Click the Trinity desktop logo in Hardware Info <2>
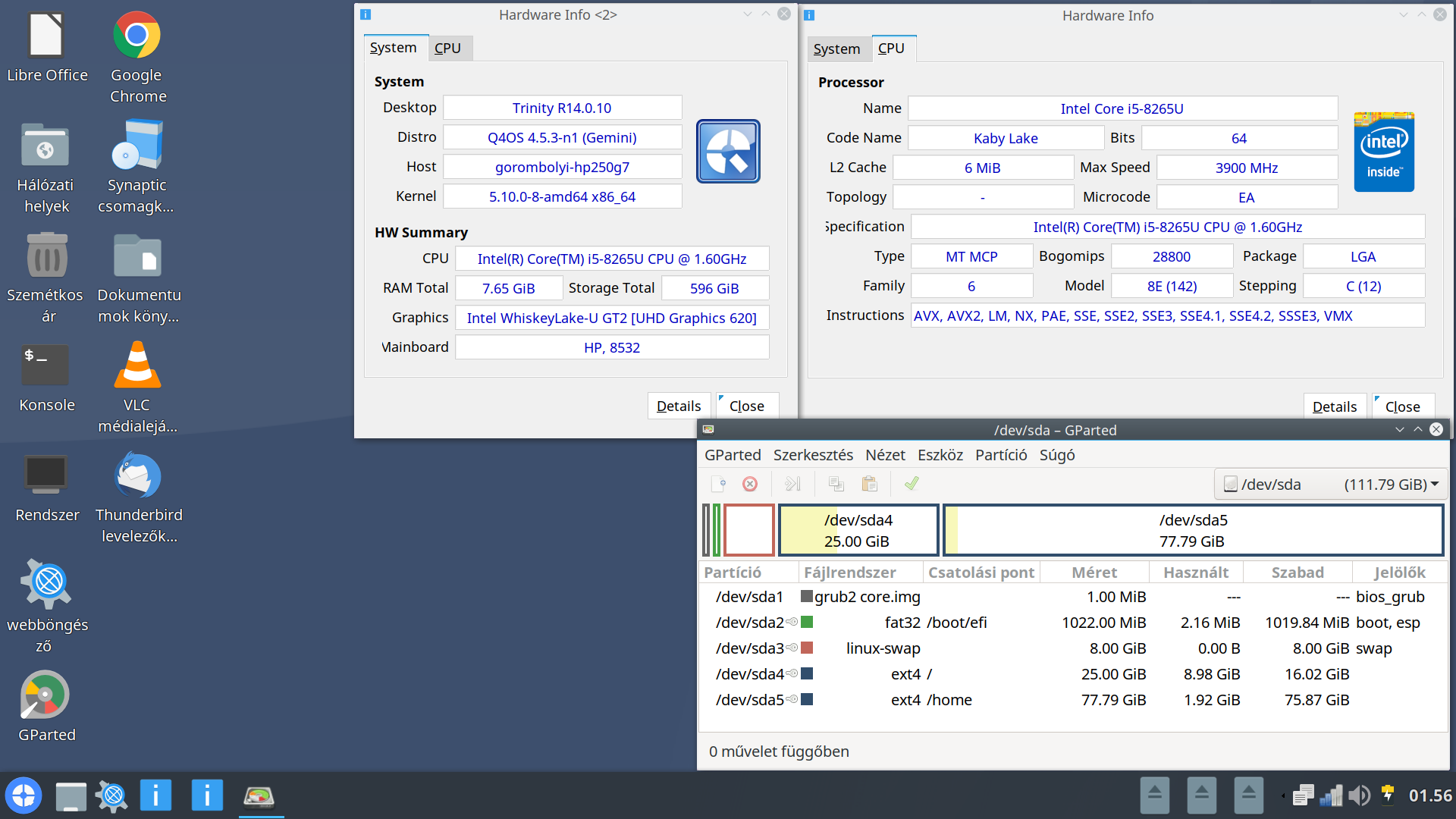Image resolution: width=1456 pixels, height=819 pixels. pyautogui.click(x=728, y=151)
